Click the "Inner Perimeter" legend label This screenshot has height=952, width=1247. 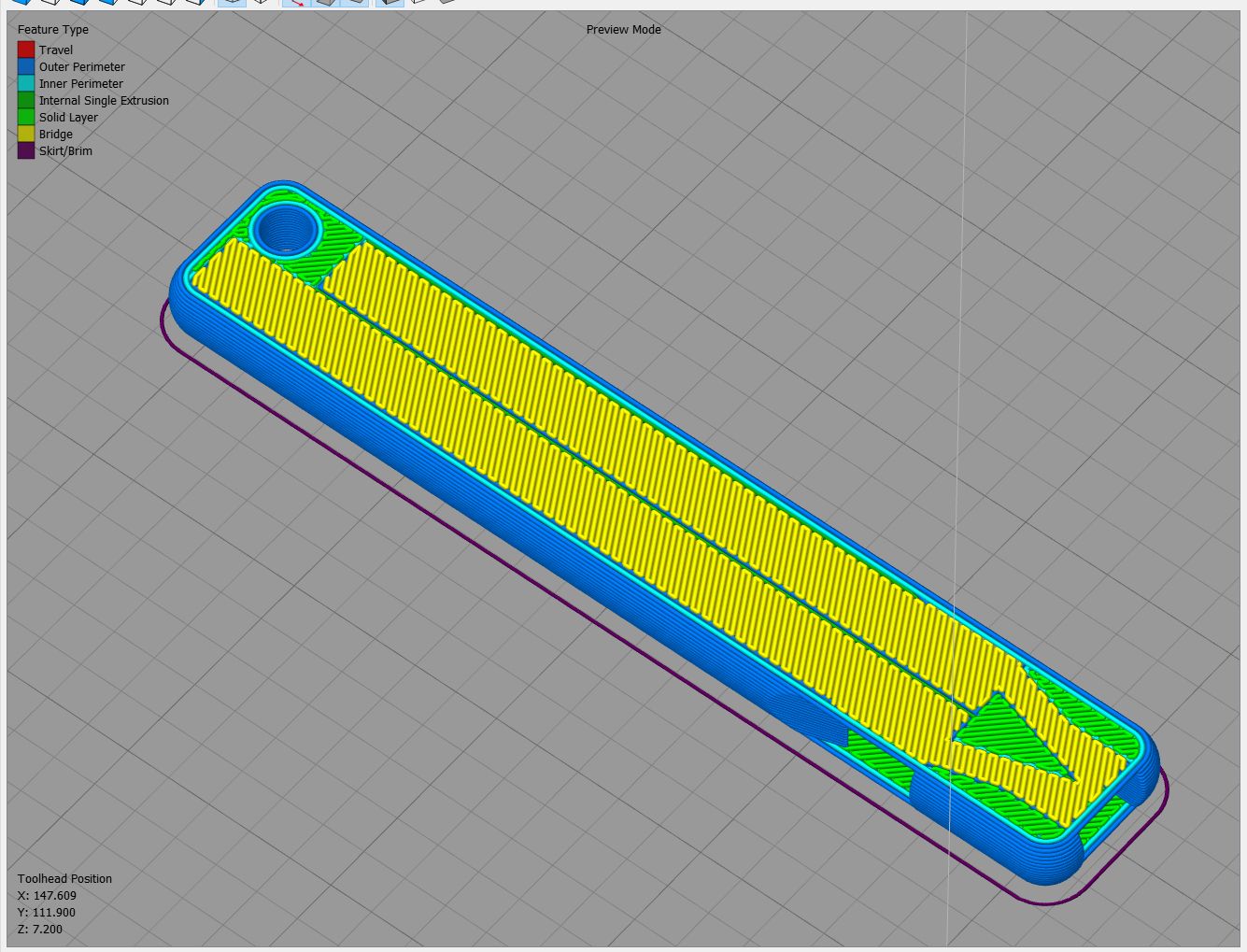pos(81,84)
